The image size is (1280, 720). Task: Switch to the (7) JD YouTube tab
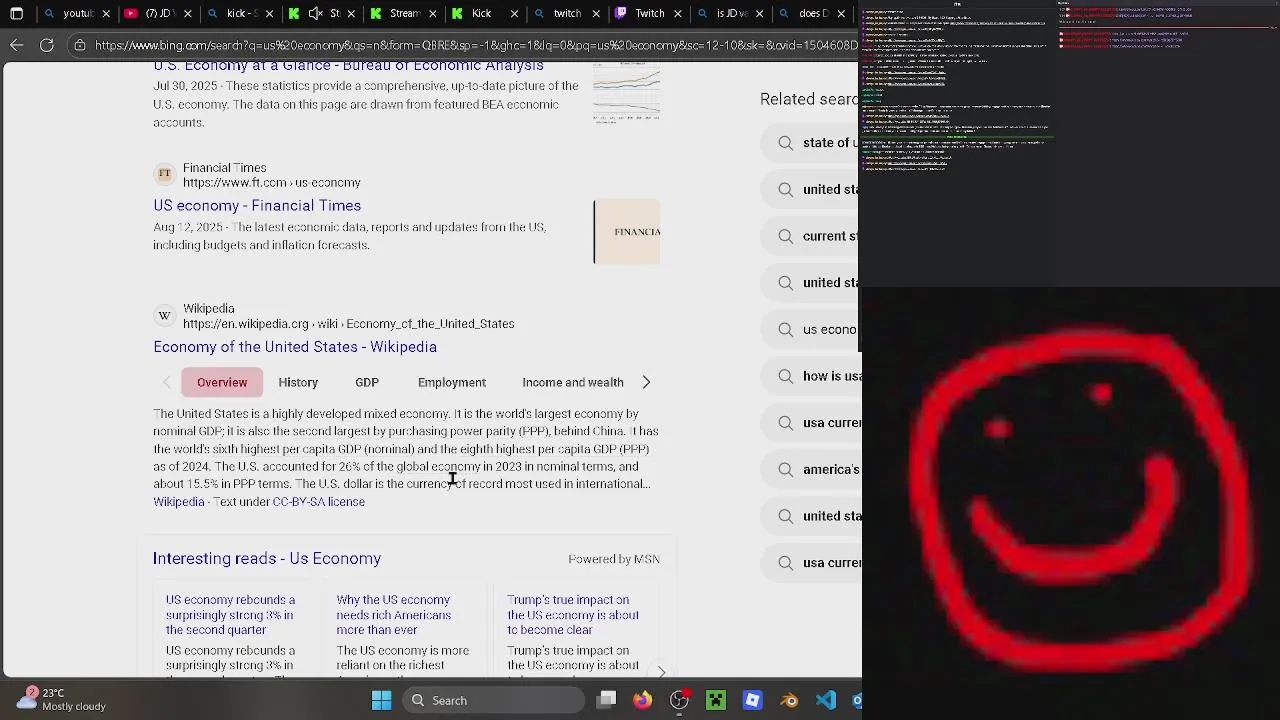[159, 14]
